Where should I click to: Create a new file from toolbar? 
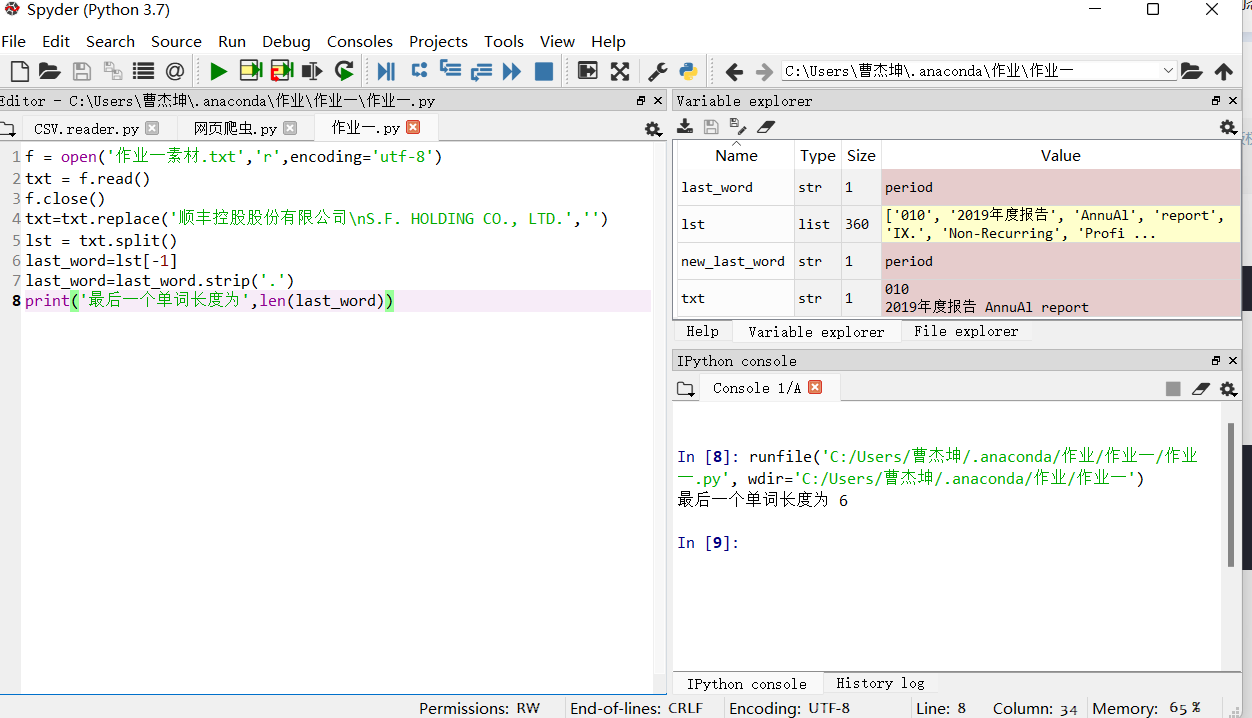click(x=19, y=71)
